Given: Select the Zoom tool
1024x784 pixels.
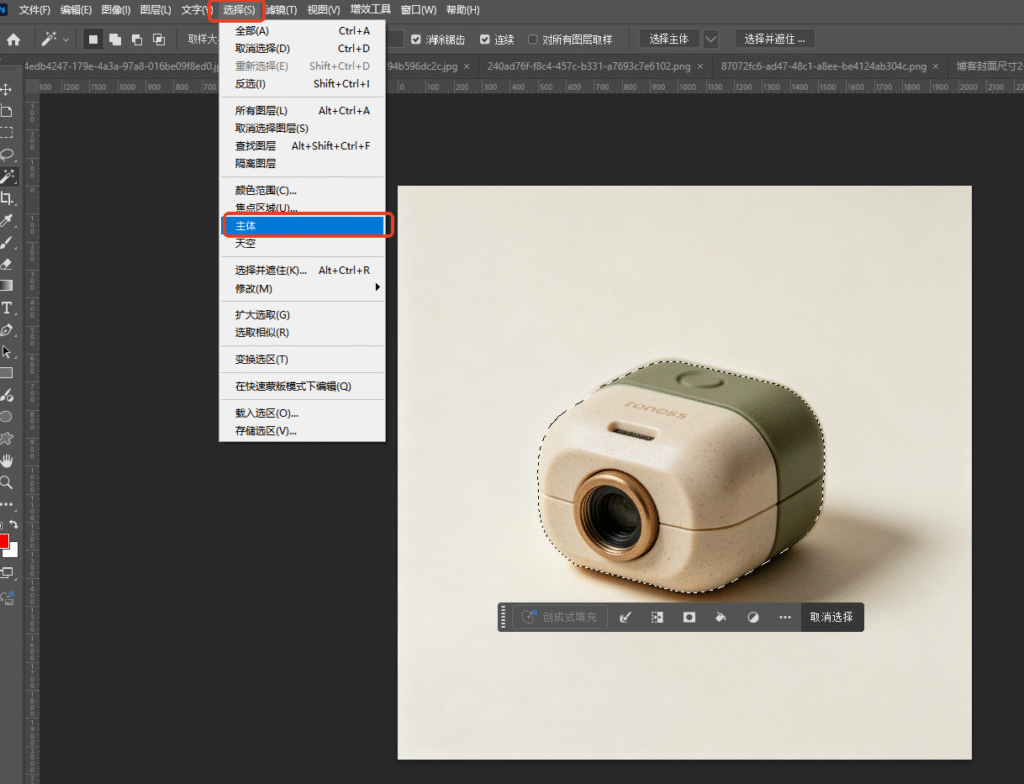Looking at the screenshot, I should coord(7,483).
